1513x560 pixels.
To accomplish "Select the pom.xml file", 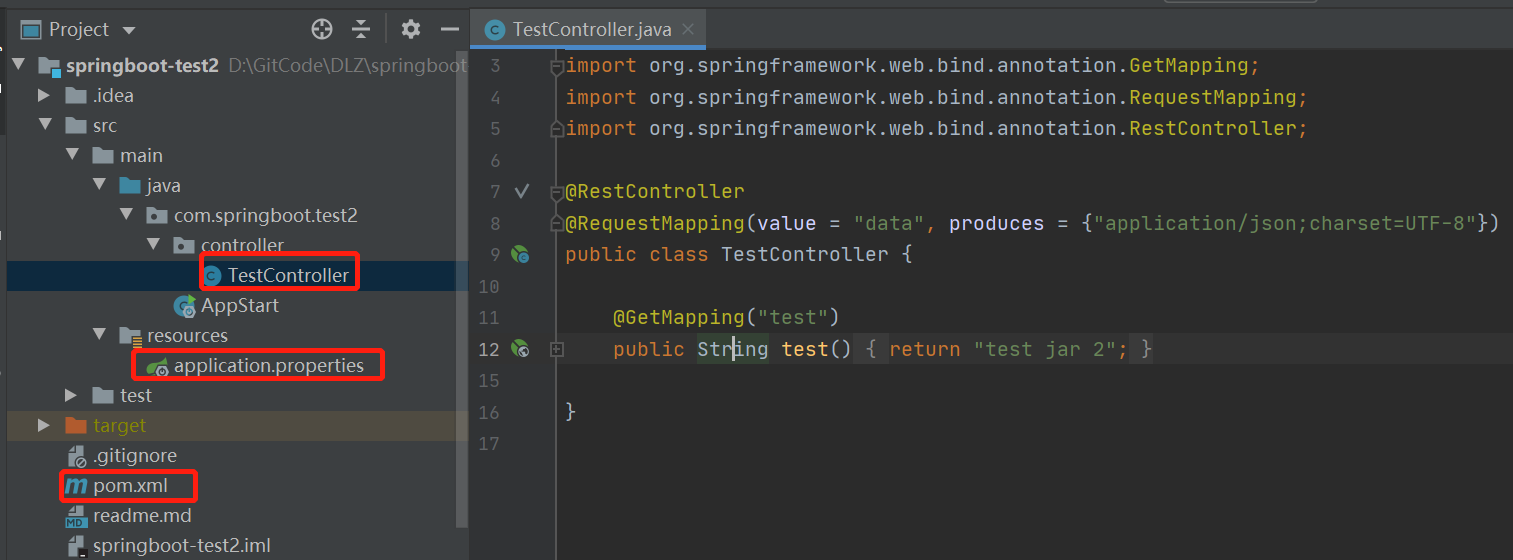I will [130, 487].
